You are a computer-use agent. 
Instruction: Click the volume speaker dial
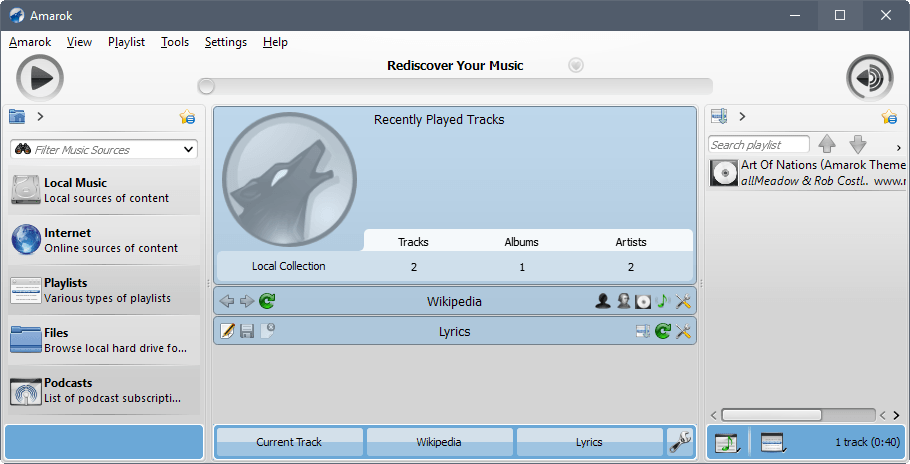869,78
